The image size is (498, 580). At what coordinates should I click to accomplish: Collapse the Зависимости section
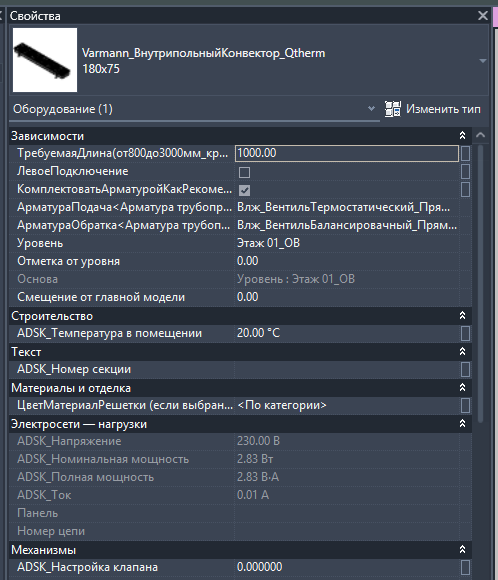pyautogui.click(x=462, y=136)
